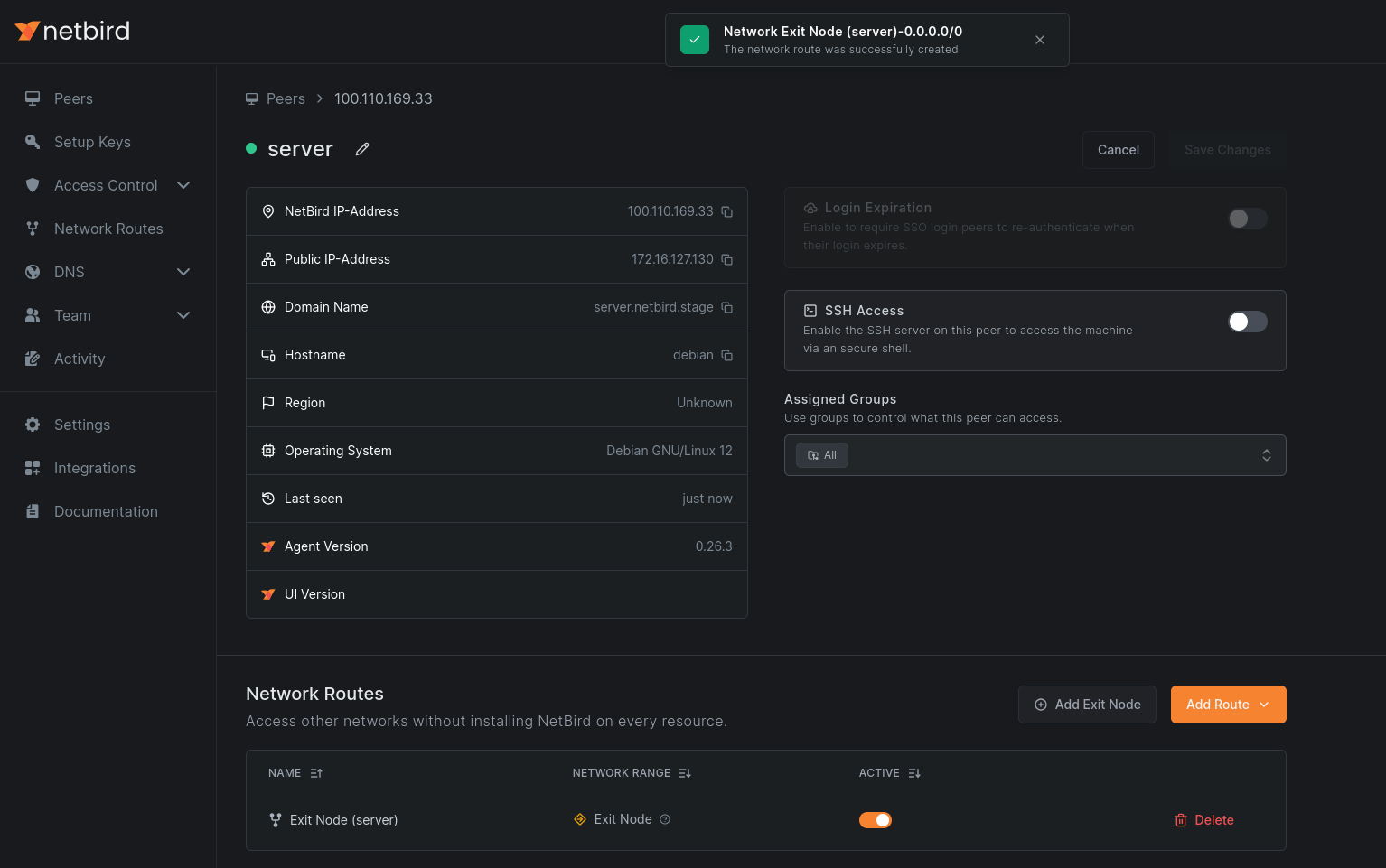Image resolution: width=1386 pixels, height=868 pixels.
Task: Open Integrations from the sidebar
Action: (95, 468)
